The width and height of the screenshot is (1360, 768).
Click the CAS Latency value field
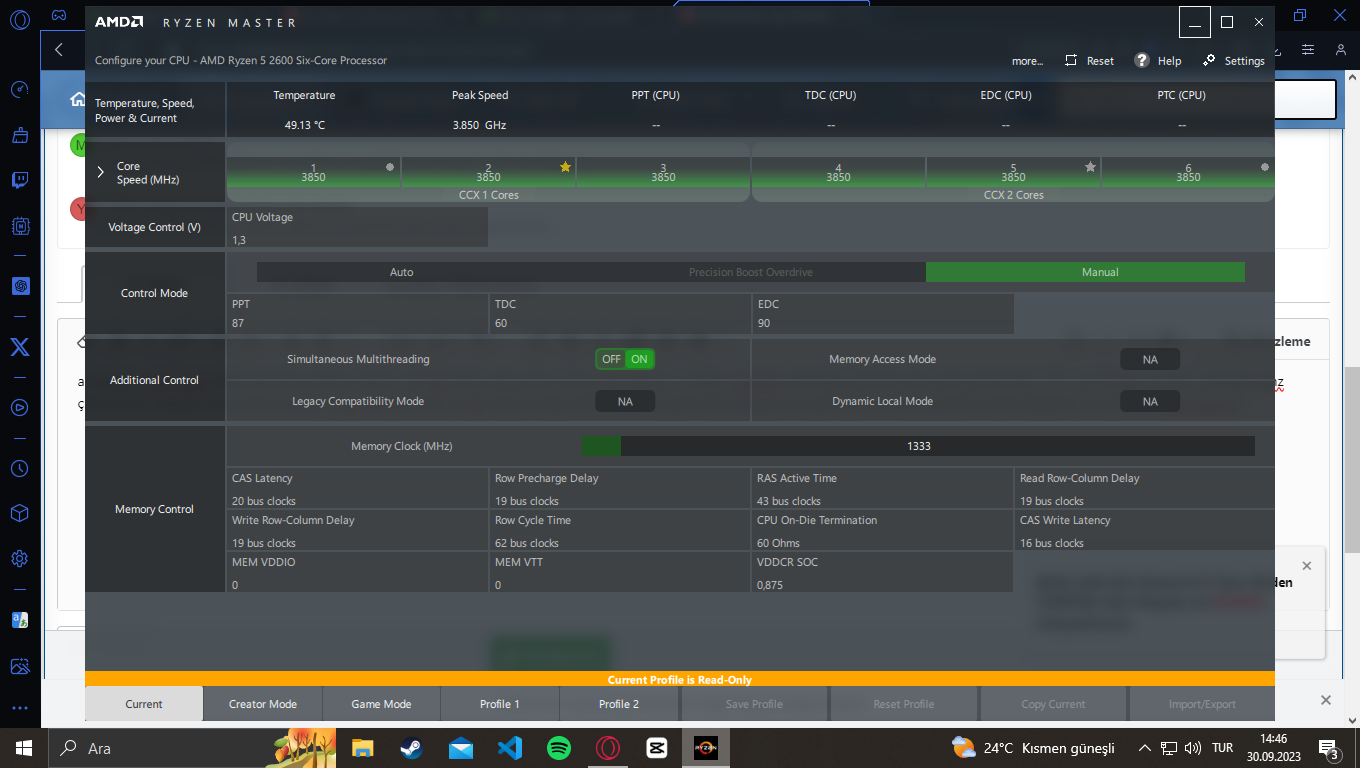click(x=358, y=501)
